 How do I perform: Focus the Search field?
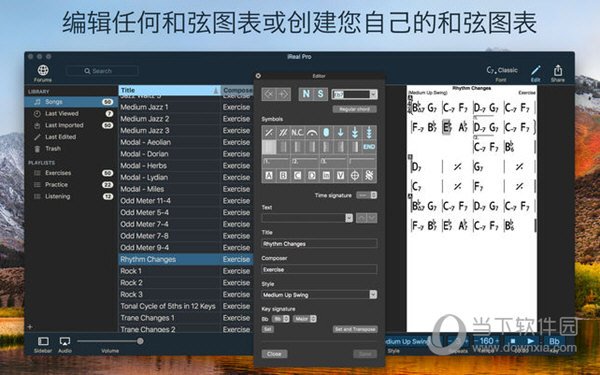[x=102, y=71]
